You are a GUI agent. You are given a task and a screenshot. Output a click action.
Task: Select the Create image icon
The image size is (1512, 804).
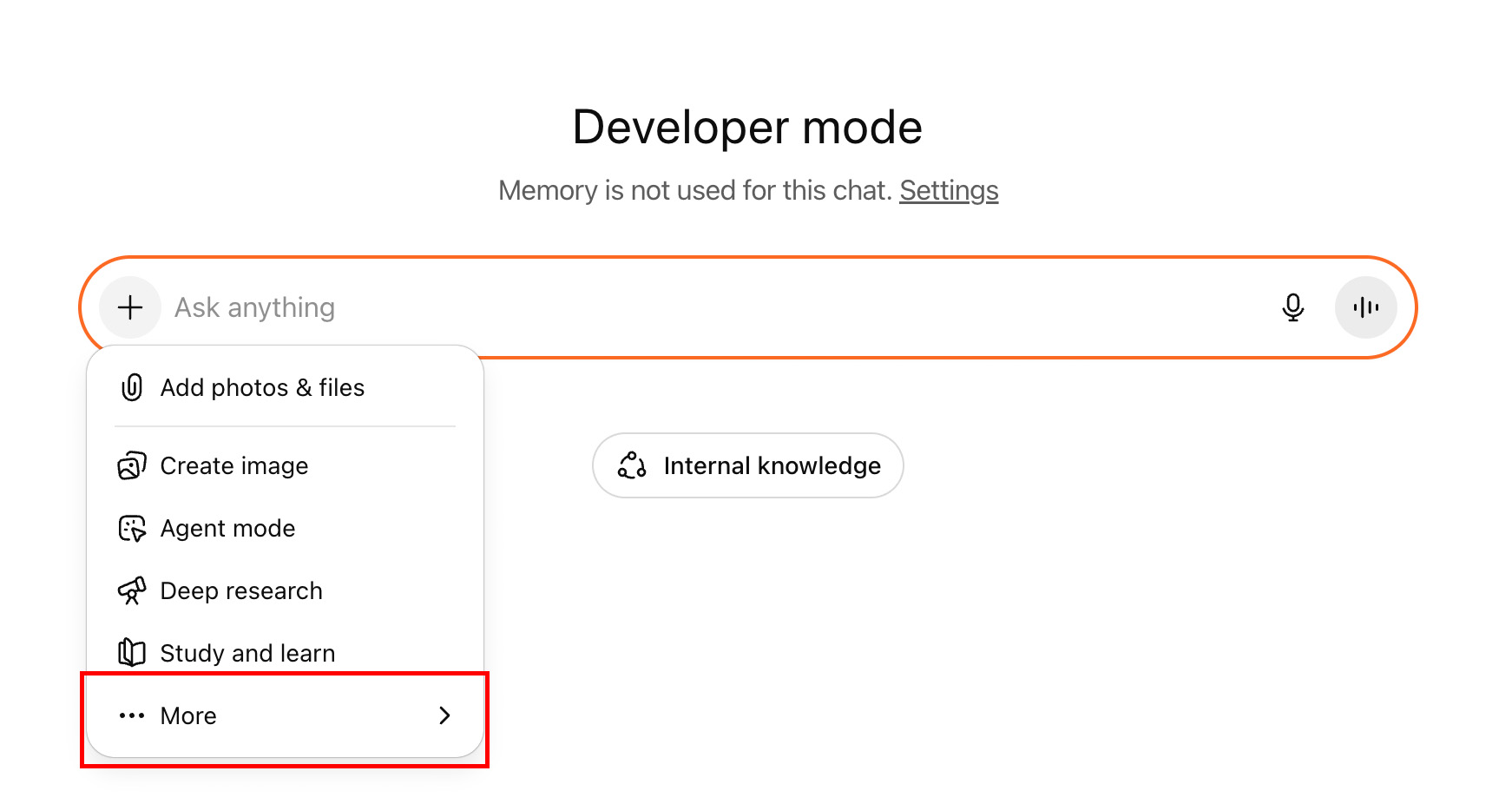pyautogui.click(x=131, y=465)
